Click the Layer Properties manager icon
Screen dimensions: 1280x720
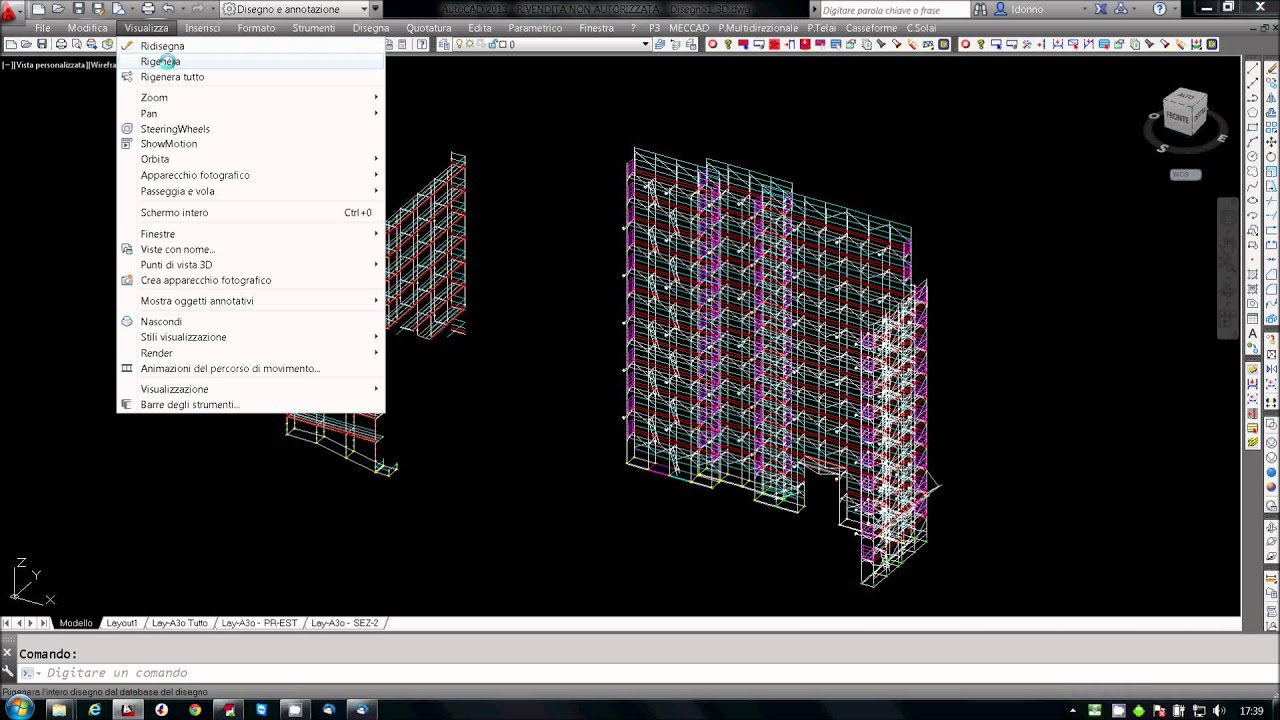click(444, 44)
